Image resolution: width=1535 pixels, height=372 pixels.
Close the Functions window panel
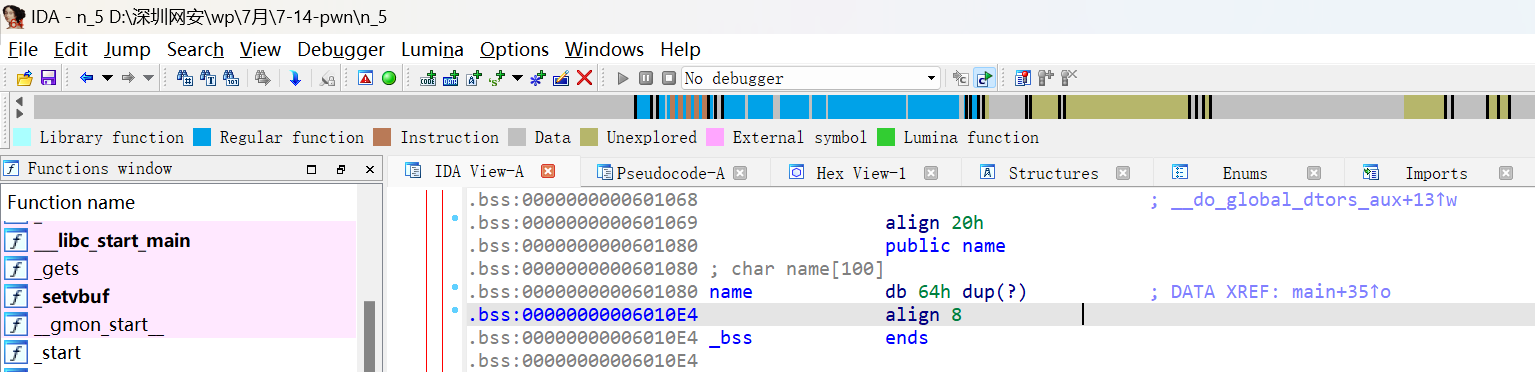coord(370,169)
